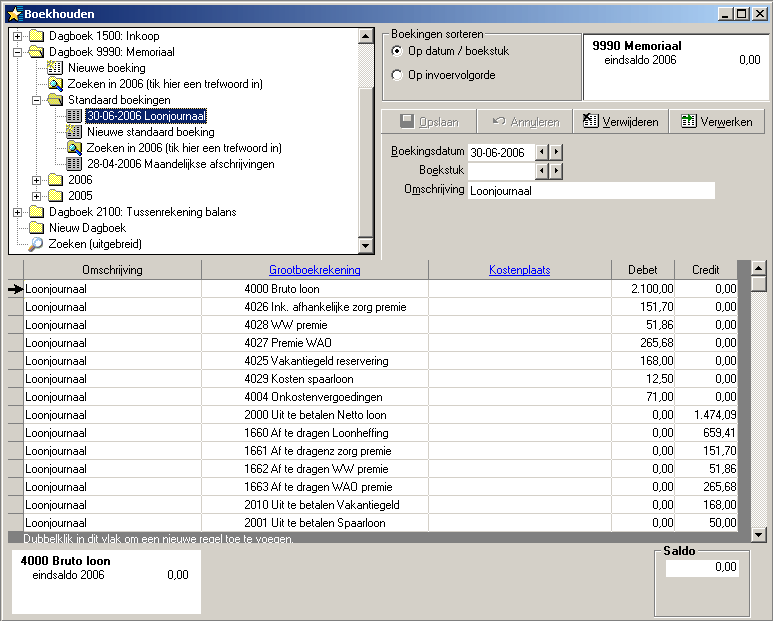Click the Dagboek 2100 Tussenrekening folder icon
773x621 pixels.
click(36, 212)
